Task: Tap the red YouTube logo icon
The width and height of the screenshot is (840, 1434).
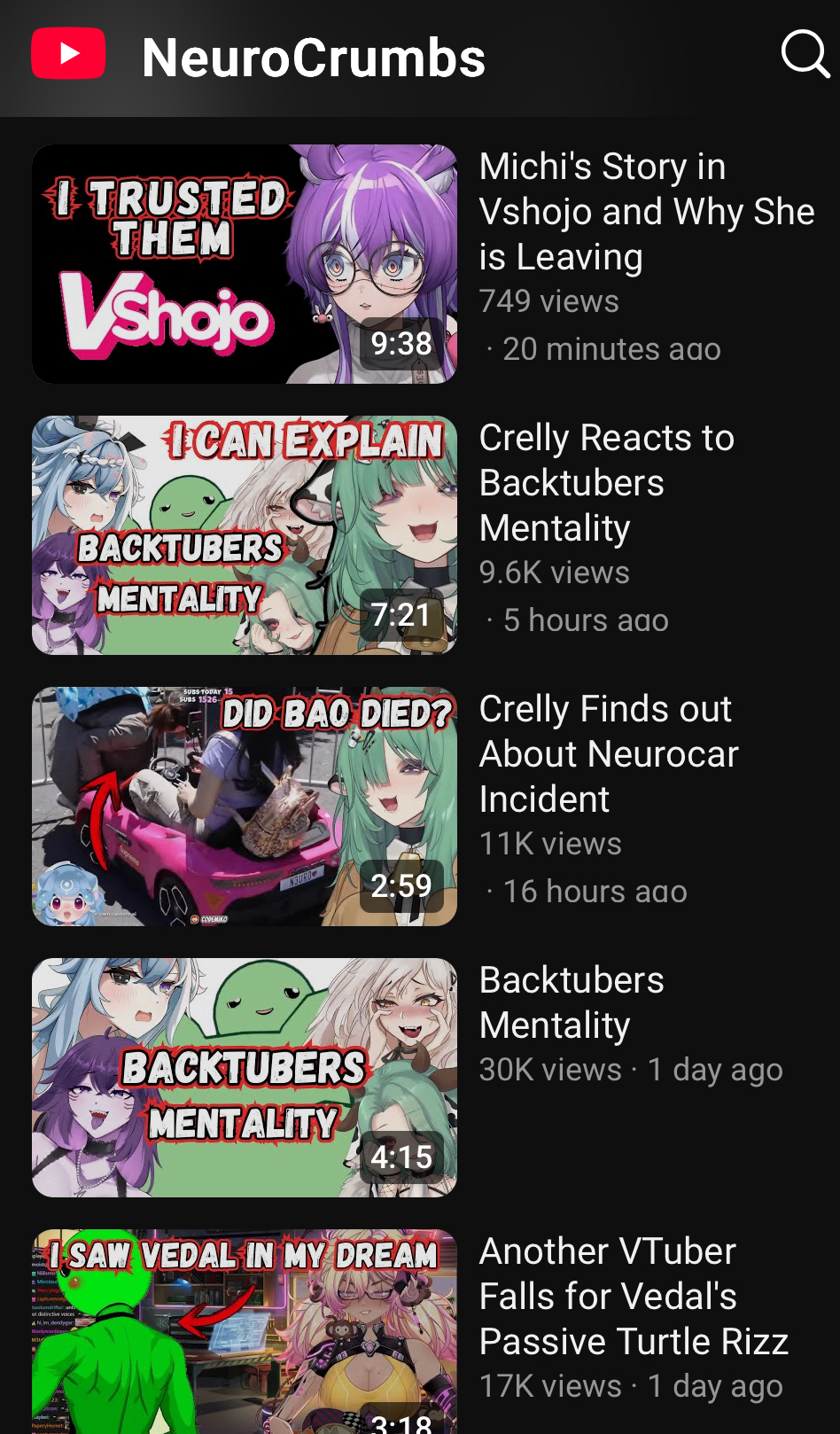Action: tap(68, 54)
